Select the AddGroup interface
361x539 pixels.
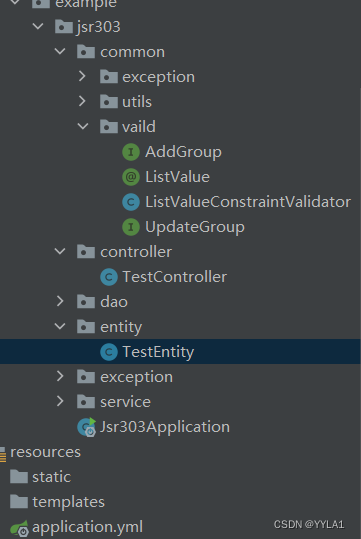tap(183, 152)
